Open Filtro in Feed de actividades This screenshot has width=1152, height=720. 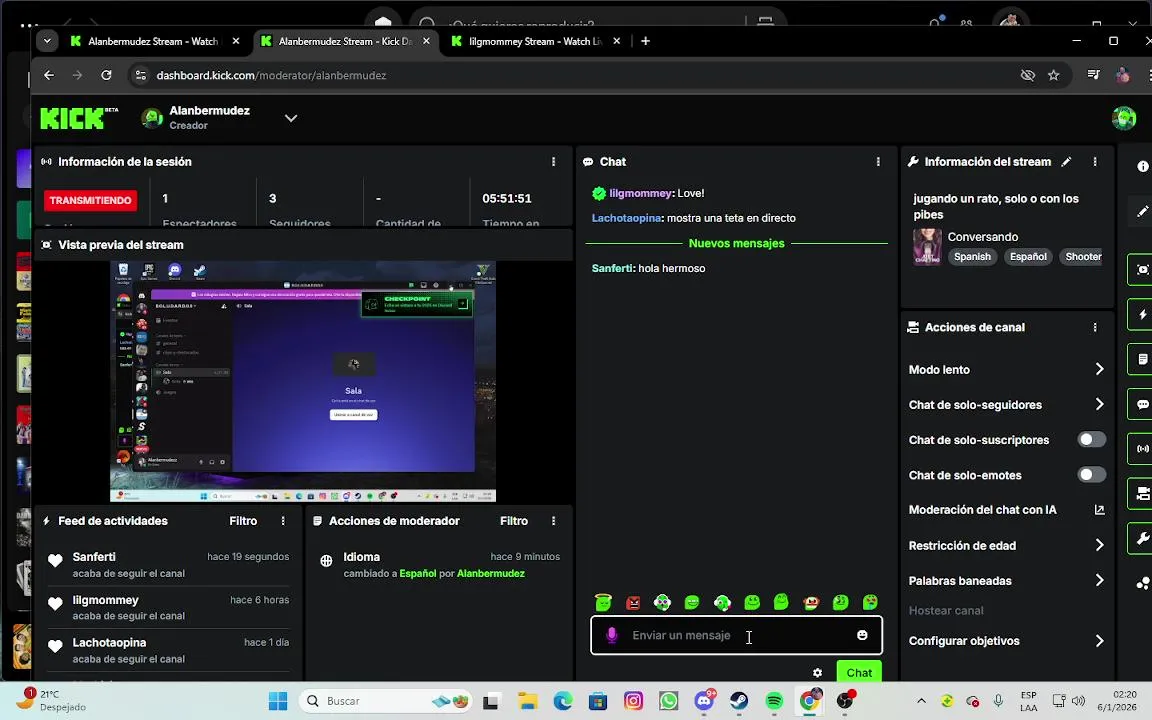pos(243,521)
